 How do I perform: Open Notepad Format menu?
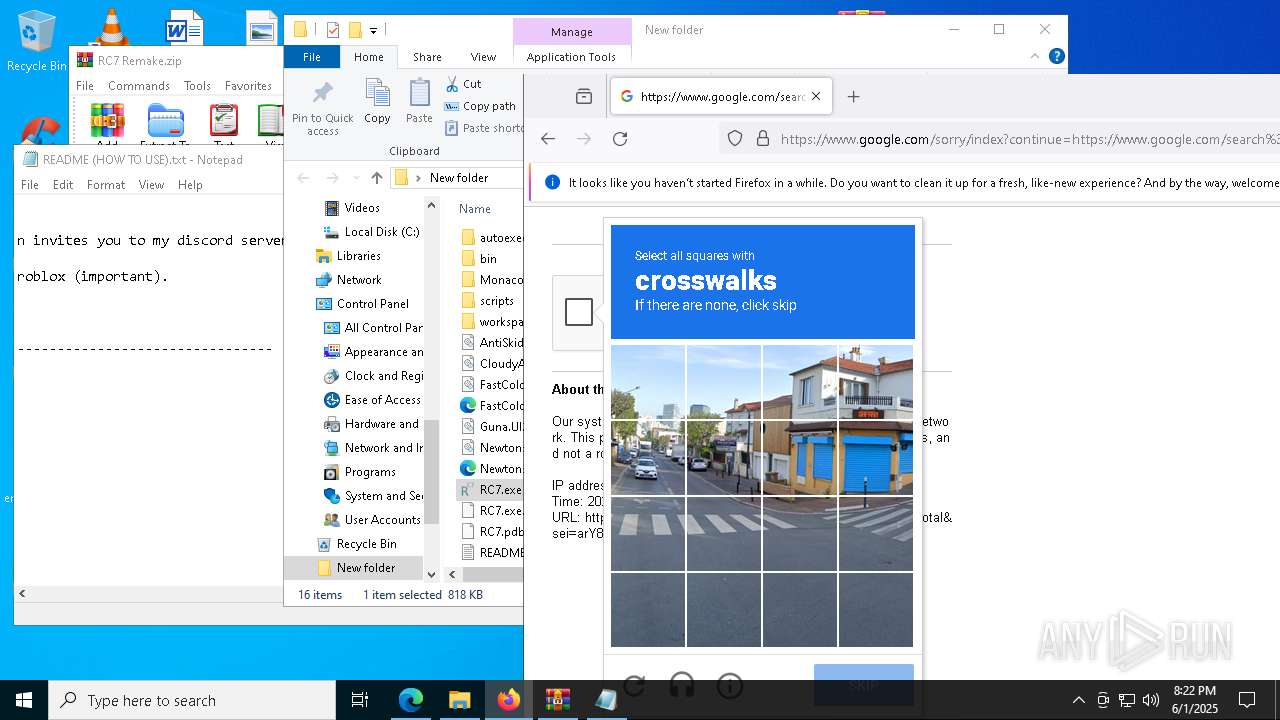coord(106,185)
